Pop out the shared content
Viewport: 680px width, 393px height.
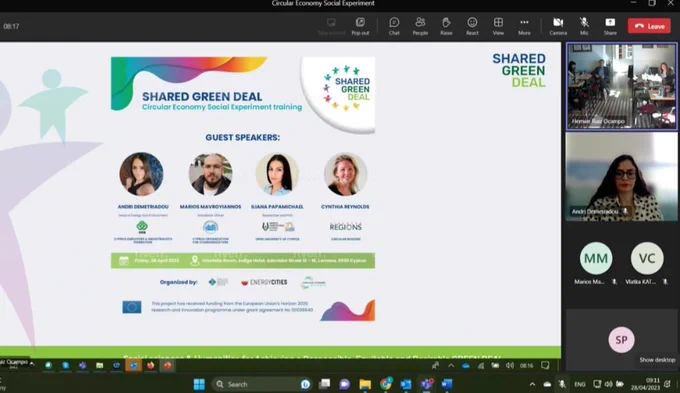[360, 26]
